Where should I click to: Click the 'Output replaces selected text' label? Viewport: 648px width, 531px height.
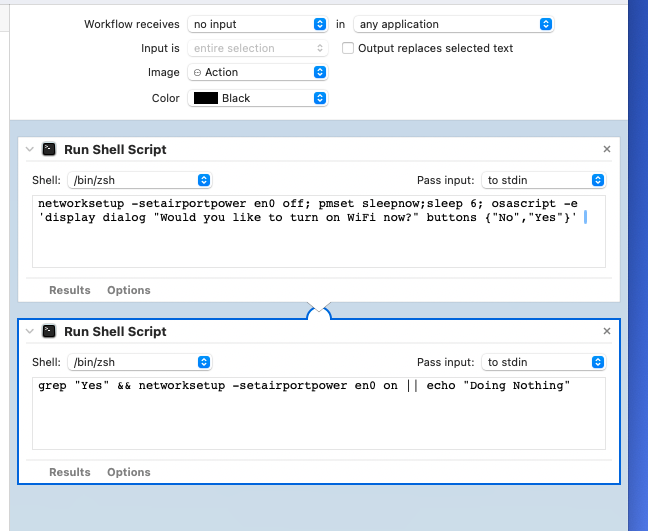pyautogui.click(x=435, y=48)
